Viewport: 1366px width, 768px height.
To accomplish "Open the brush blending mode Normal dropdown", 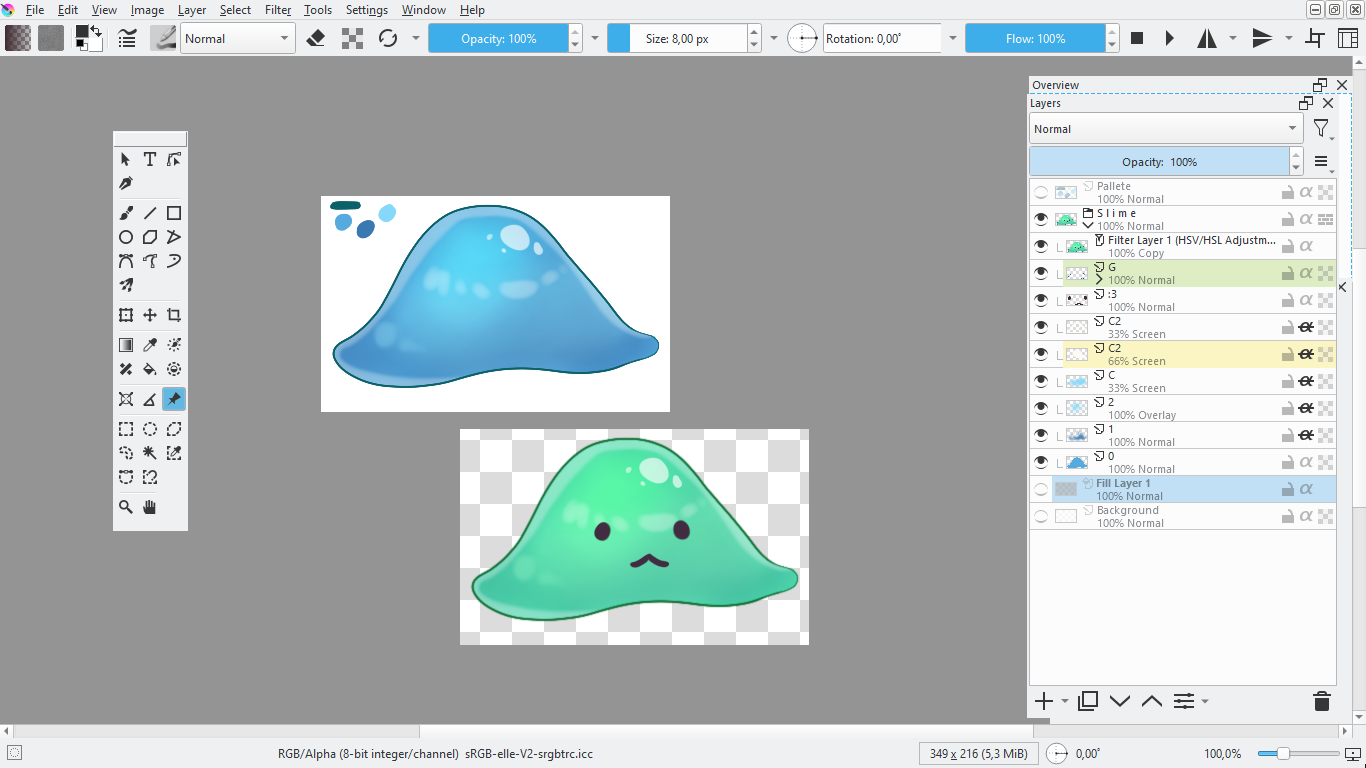I will 237,38.
